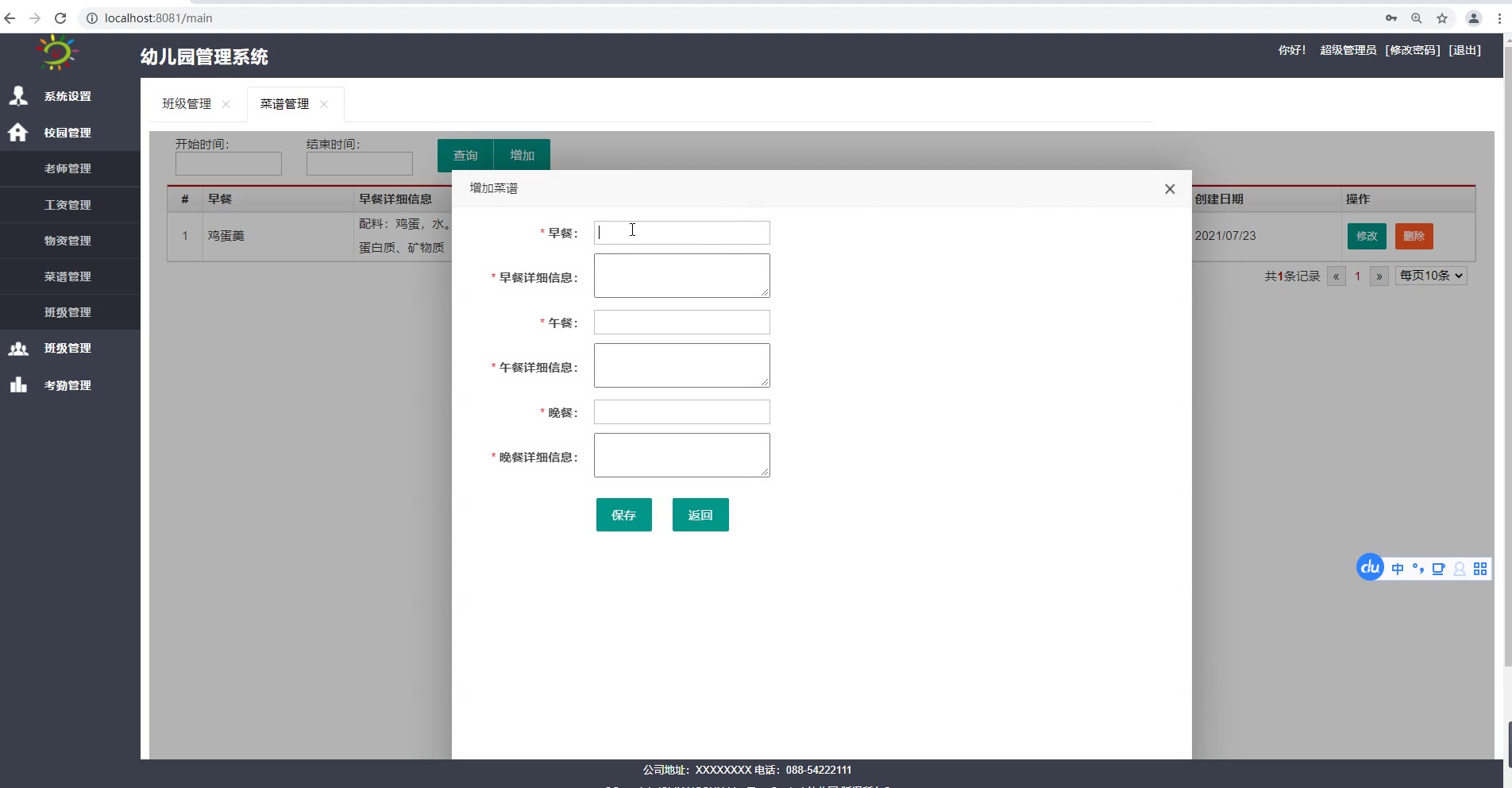The height and width of the screenshot is (788, 1512).
Task: Close the 增加菜谱 dialog
Action: pyautogui.click(x=1170, y=189)
